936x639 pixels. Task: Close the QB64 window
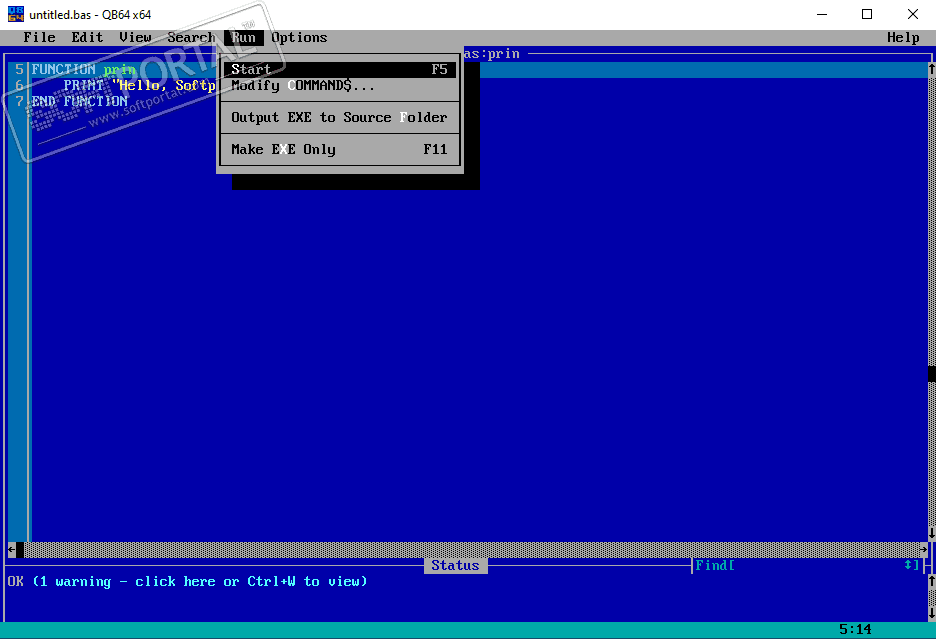pyautogui.click(x=913, y=14)
